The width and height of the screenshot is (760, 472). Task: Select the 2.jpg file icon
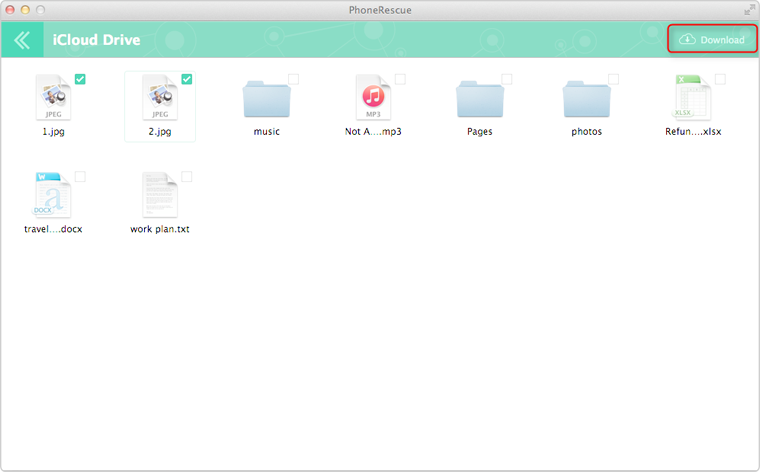159,98
